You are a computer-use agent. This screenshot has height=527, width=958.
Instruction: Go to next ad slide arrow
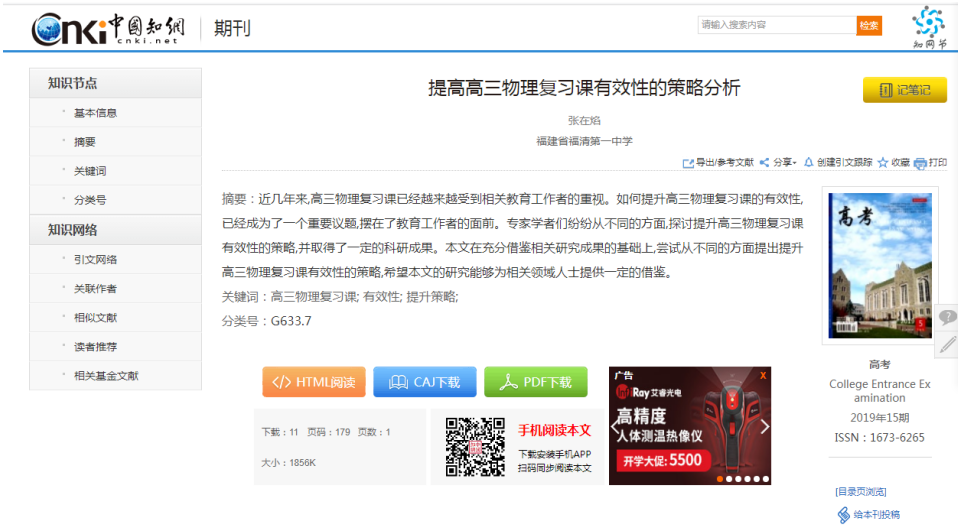(x=765, y=426)
